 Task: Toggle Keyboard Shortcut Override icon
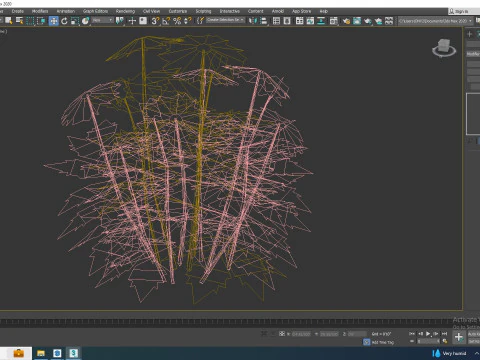(143, 21)
